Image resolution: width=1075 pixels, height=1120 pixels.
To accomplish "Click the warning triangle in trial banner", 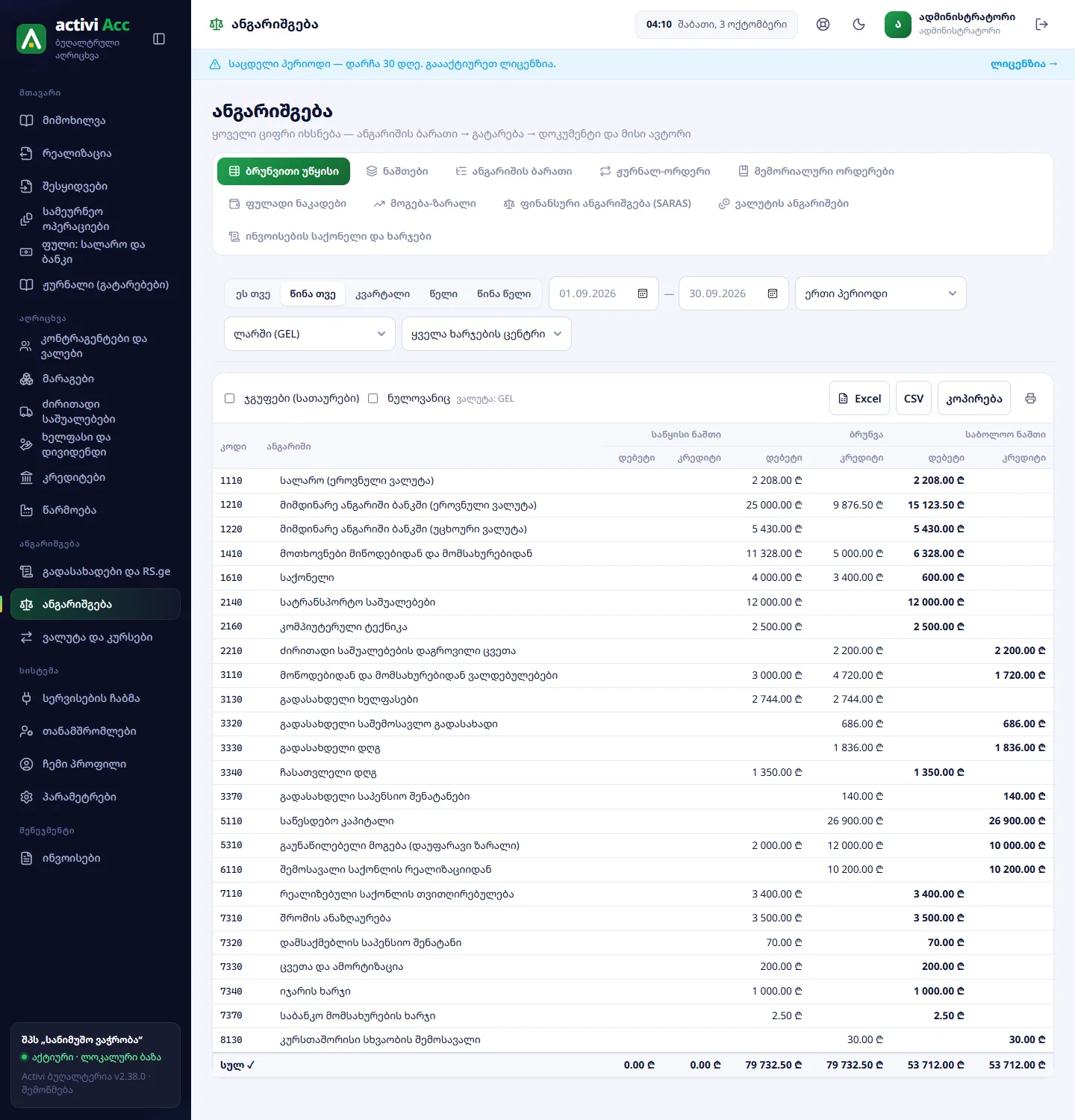I will pyautogui.click(x=215, y=64).
